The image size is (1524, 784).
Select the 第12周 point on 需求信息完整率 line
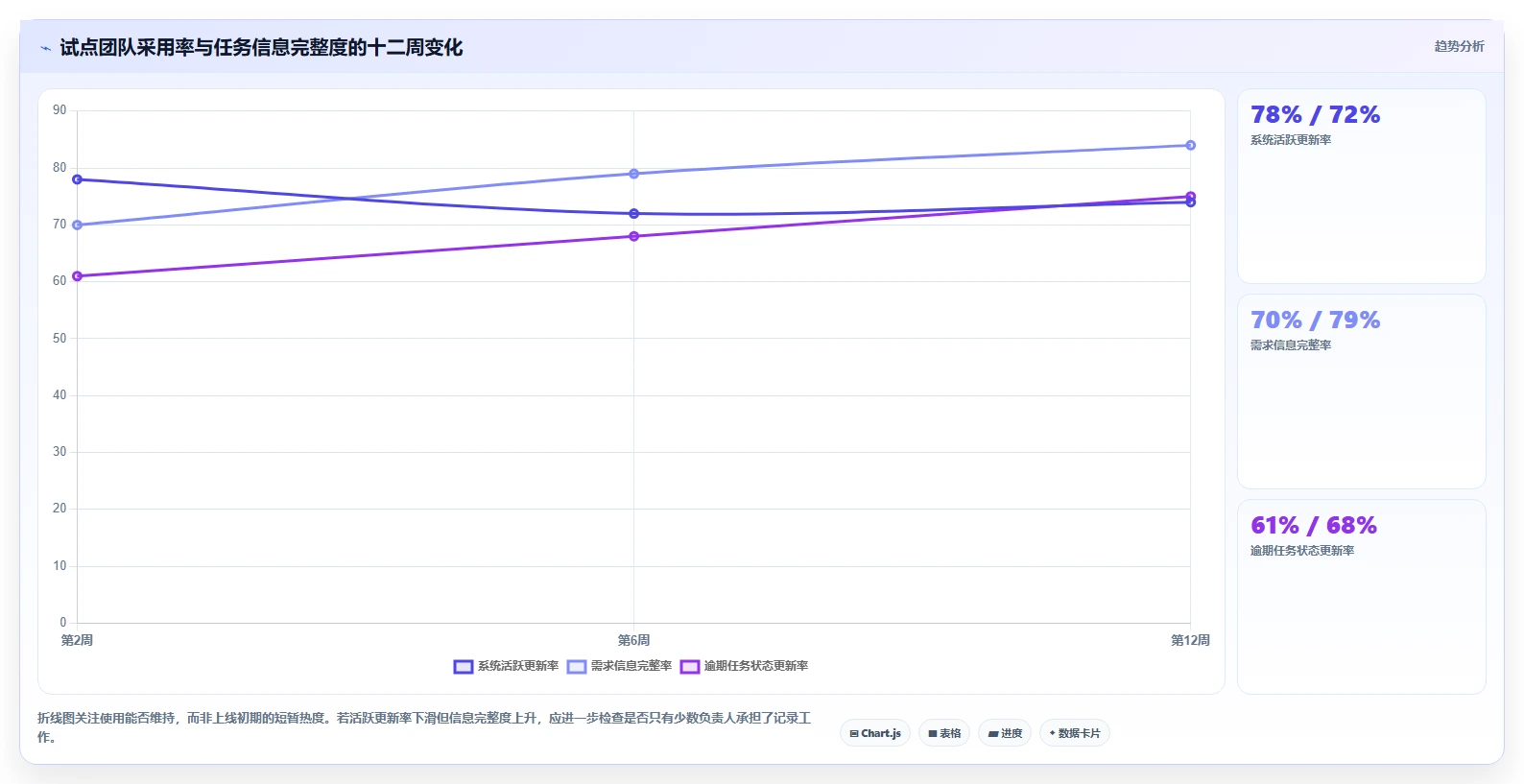click(1190, 146)
